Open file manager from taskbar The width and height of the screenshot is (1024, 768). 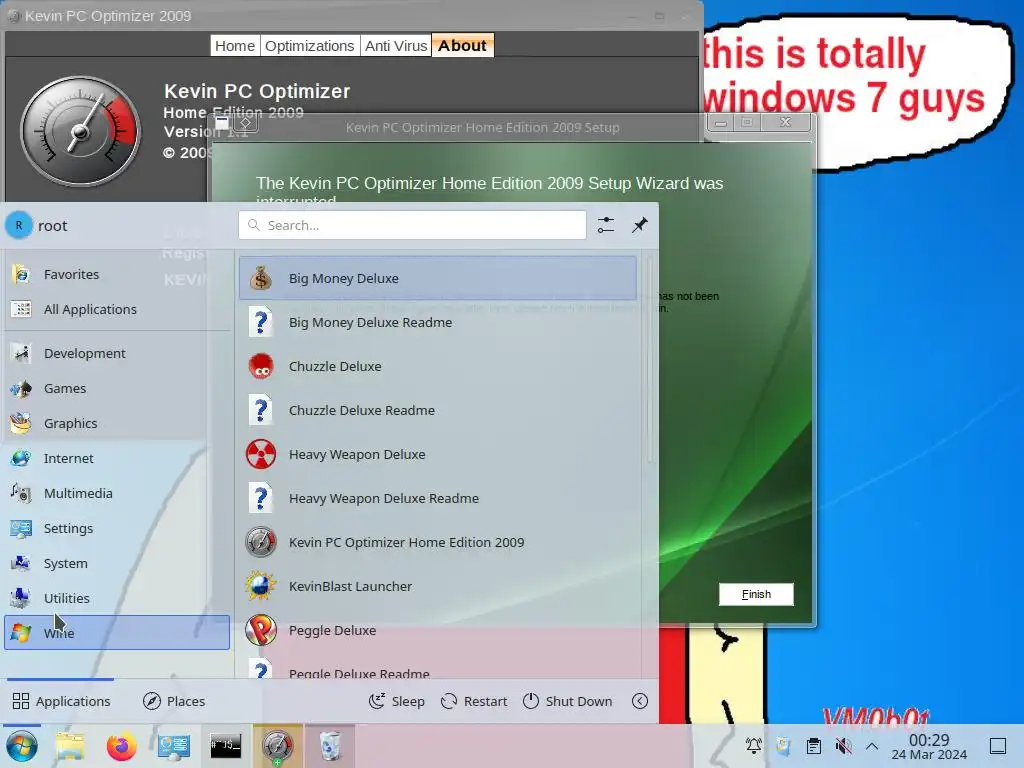[x=70, y=746]
